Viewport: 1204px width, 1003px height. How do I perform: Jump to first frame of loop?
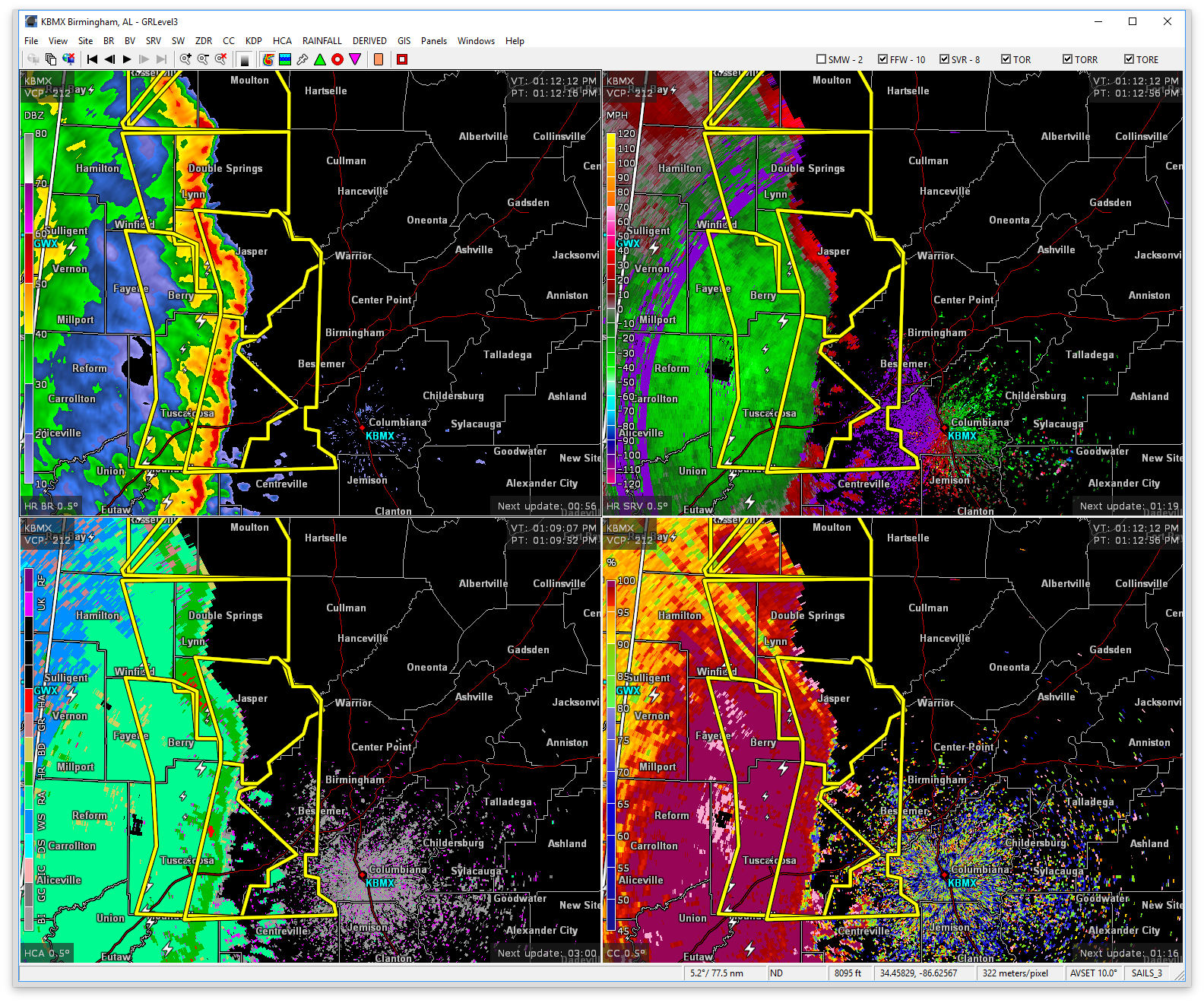click(x=92, y=59)
